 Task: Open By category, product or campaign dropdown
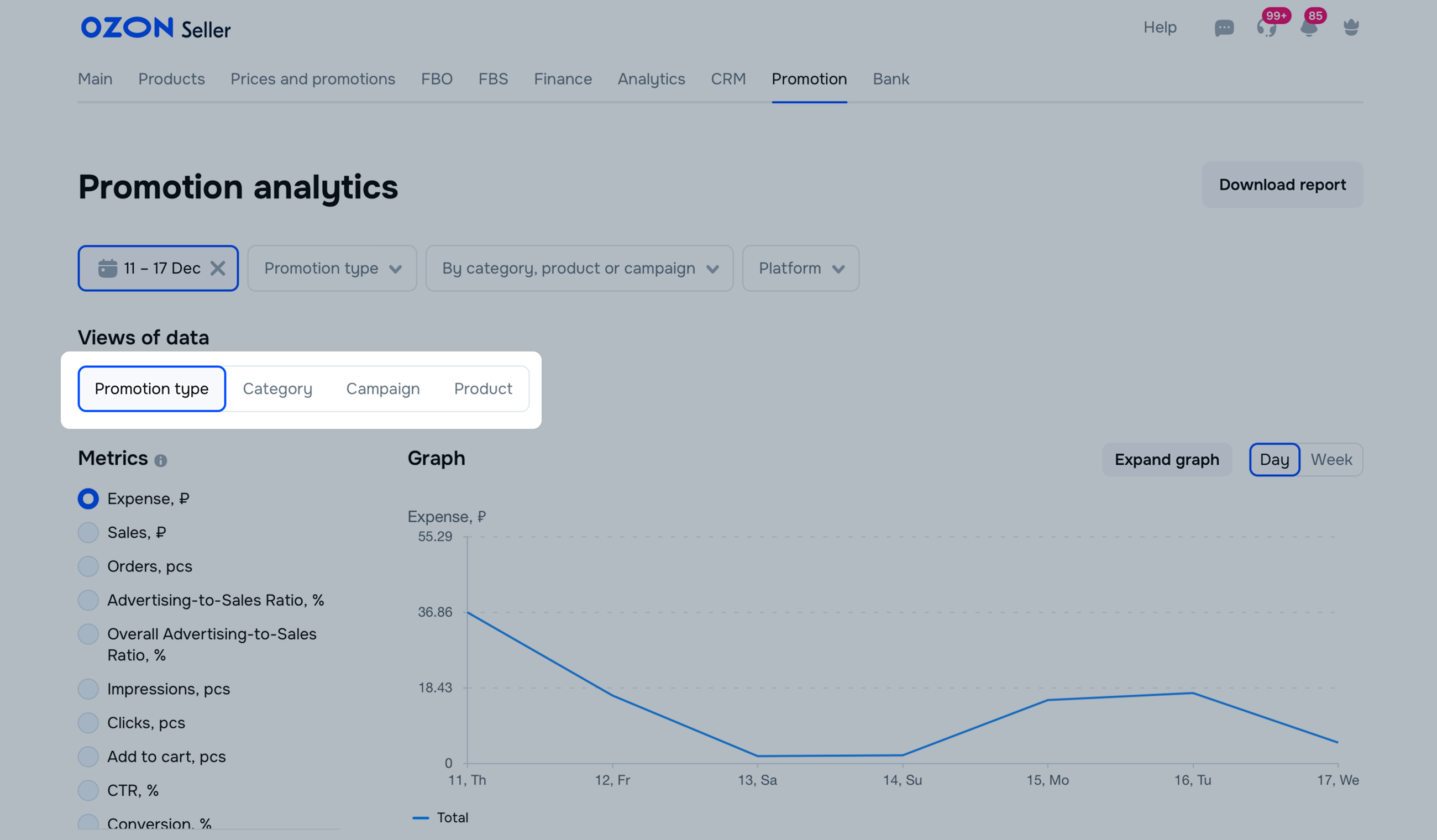point(579,268)
